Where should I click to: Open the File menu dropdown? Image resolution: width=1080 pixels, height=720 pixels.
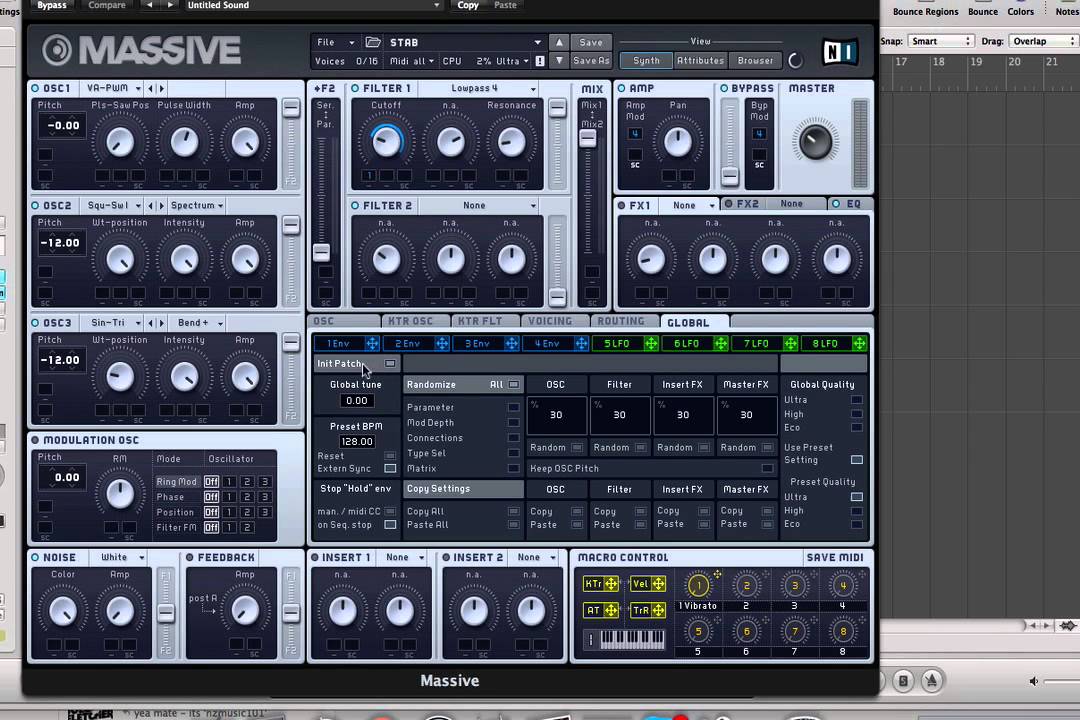(335, 43)
